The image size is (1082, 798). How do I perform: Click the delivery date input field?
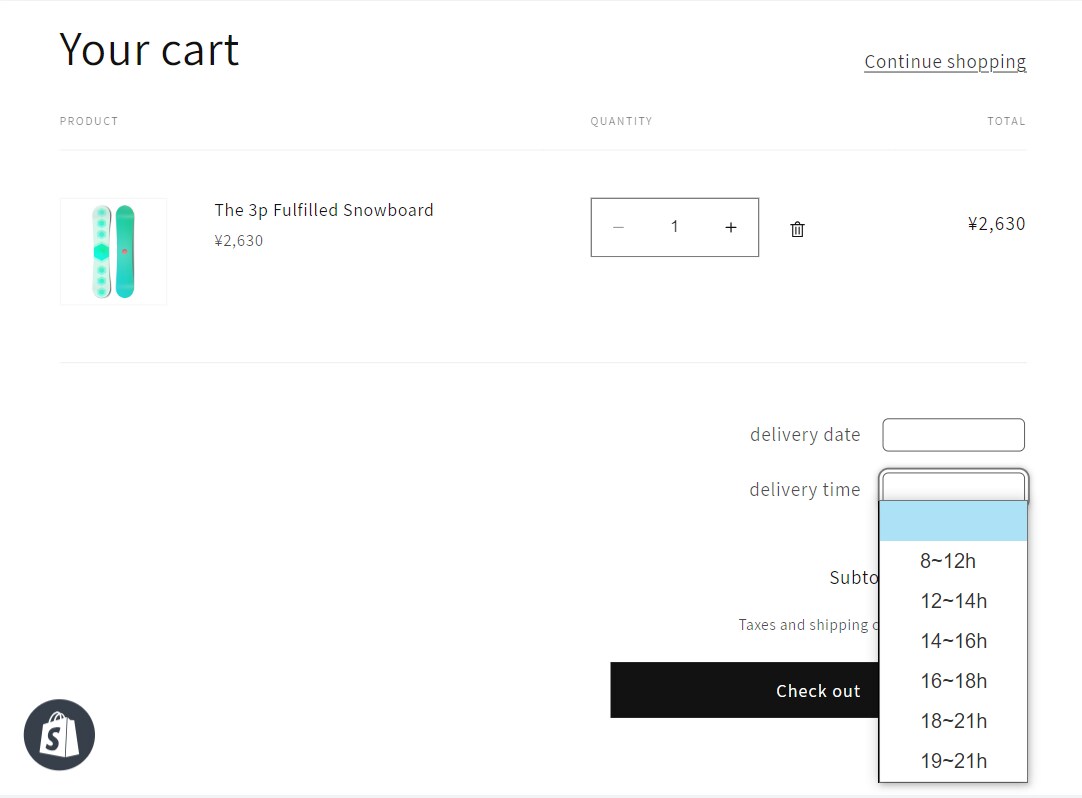(954, 435)
